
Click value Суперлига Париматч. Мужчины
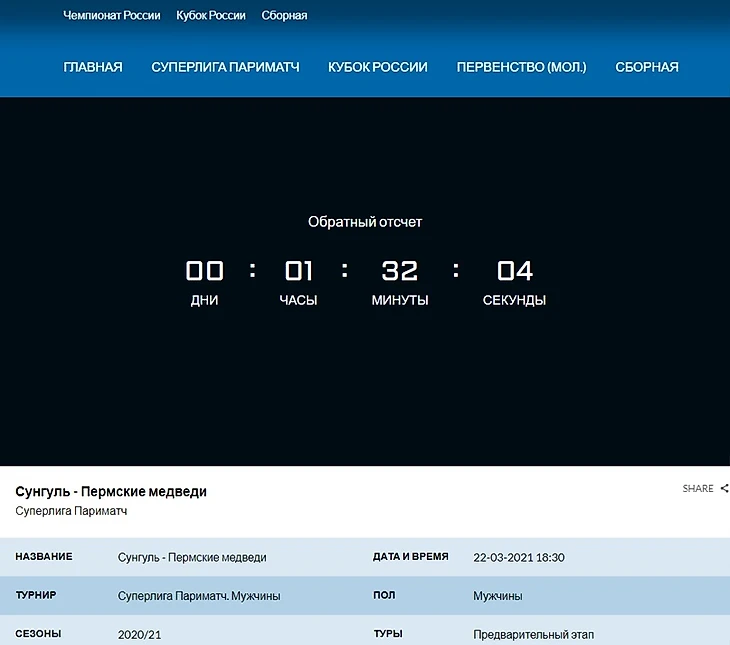coord(199,596)
